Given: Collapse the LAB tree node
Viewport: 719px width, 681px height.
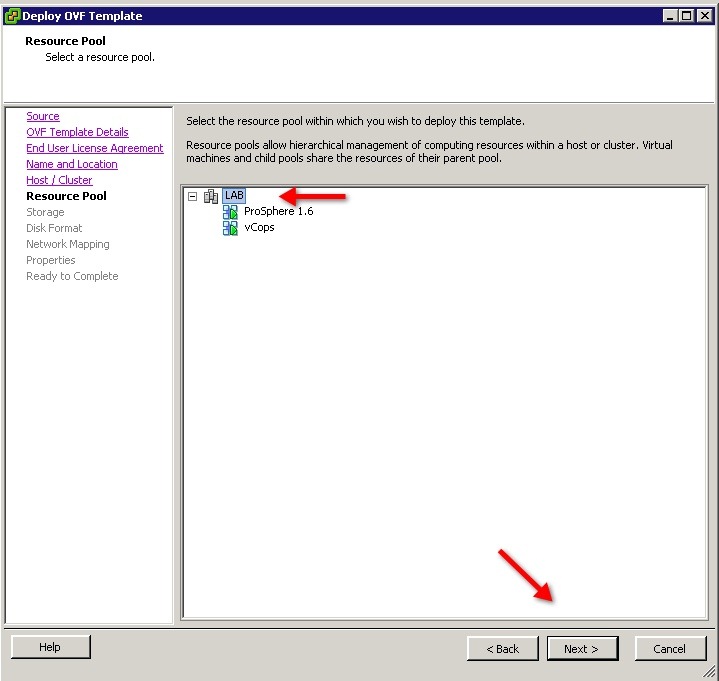Looking at the screenshot, I should pos(193,196).
